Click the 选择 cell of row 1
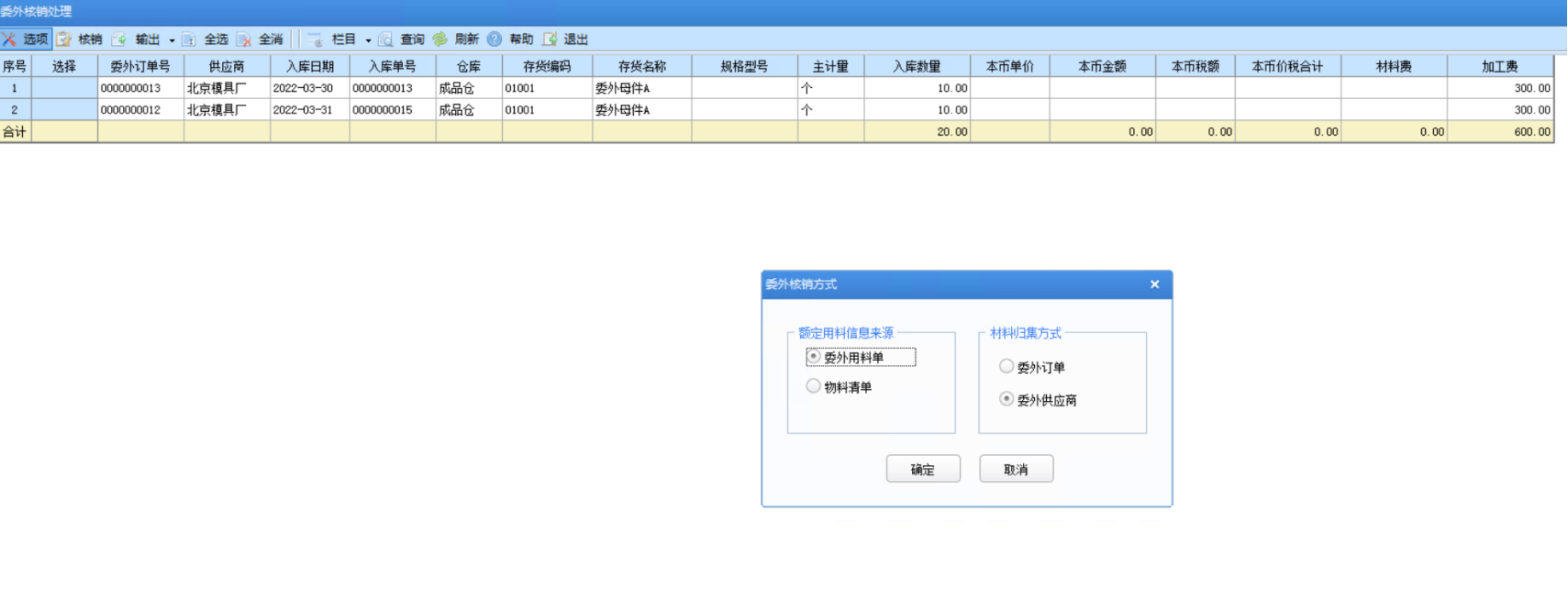This screenshot has width=1568, height=612. pyautogui.click(x=64, y=88)
